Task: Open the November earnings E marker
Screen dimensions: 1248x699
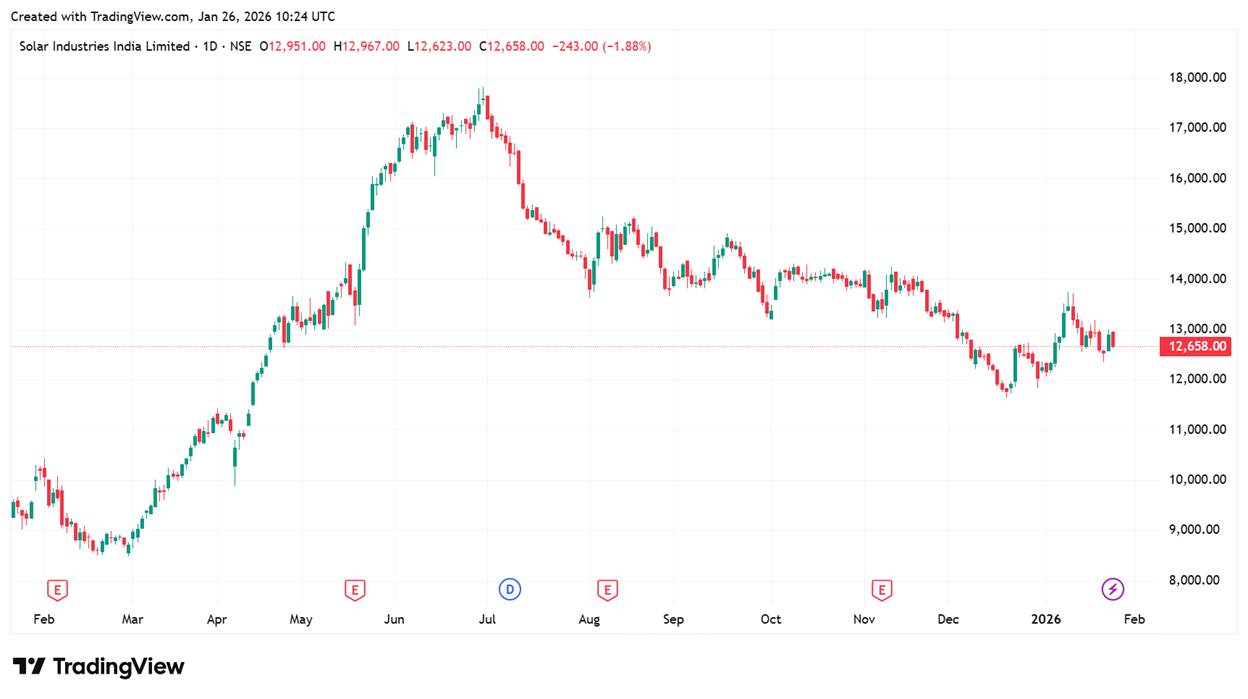Action: (882, 590)
